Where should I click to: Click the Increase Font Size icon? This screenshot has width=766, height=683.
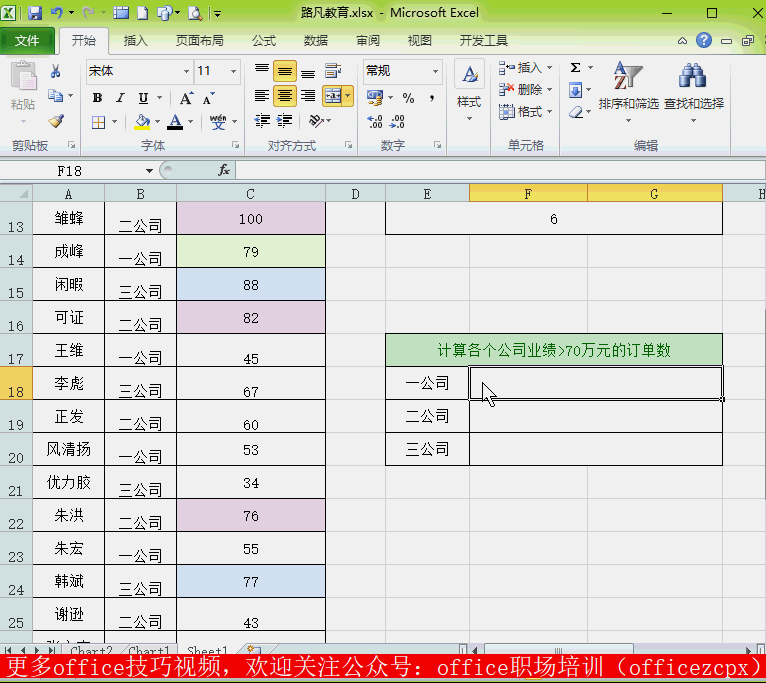186,98
